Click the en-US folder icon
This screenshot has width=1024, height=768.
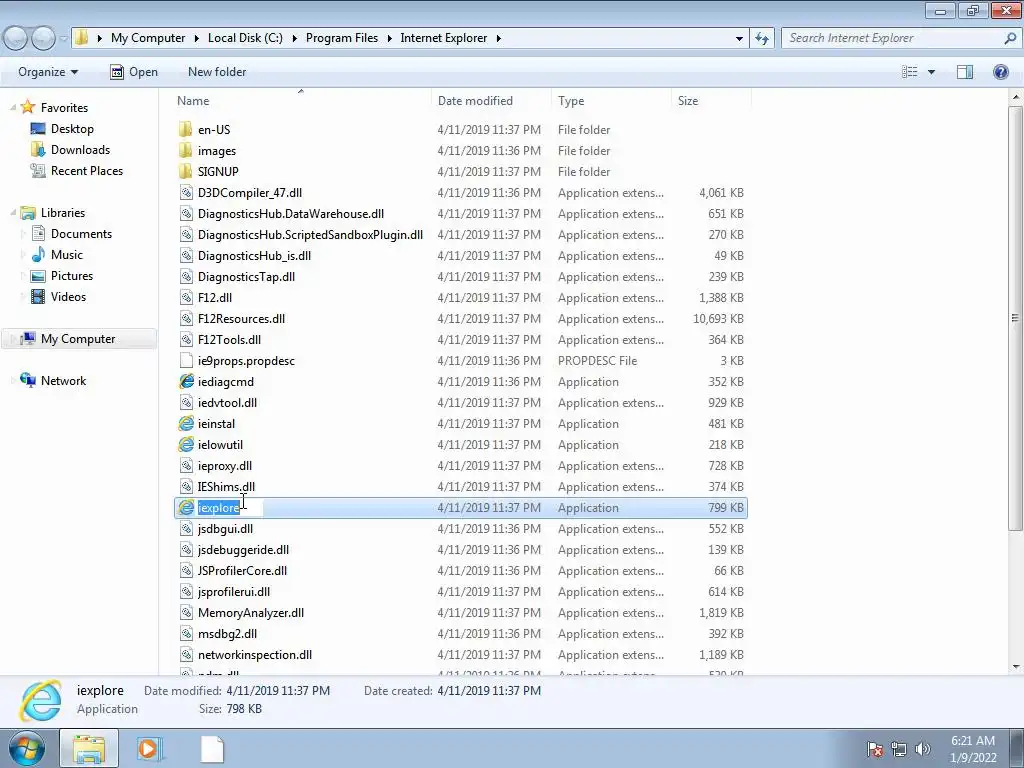(x=185, y=129)
